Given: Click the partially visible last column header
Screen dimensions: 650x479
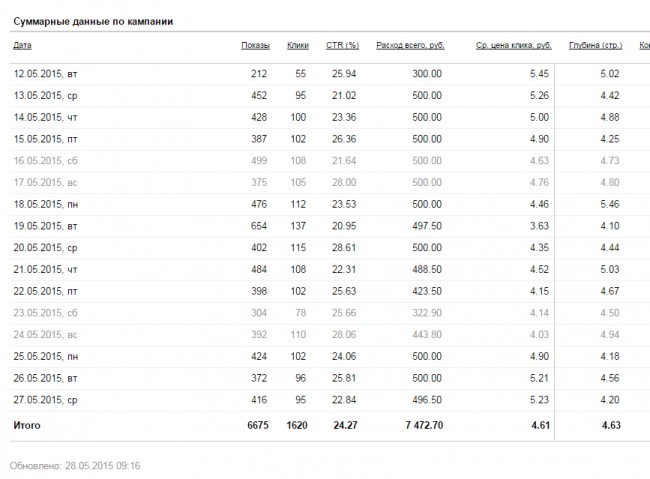Looking at the screenshot, I should point(645,45).
